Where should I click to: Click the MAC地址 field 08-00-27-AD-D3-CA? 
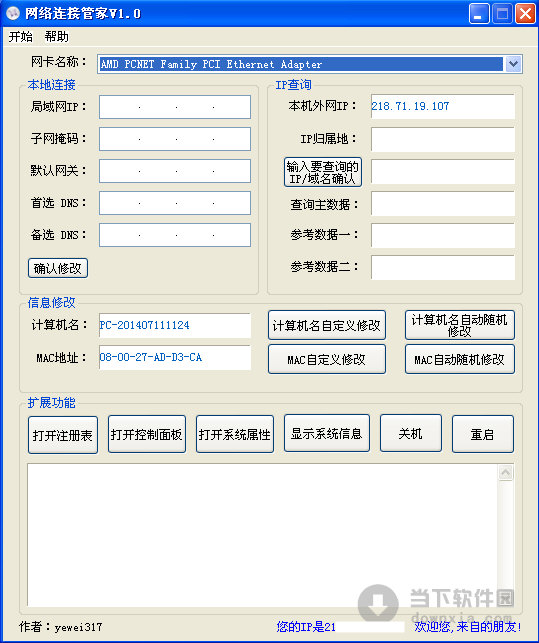pos(175,358)
